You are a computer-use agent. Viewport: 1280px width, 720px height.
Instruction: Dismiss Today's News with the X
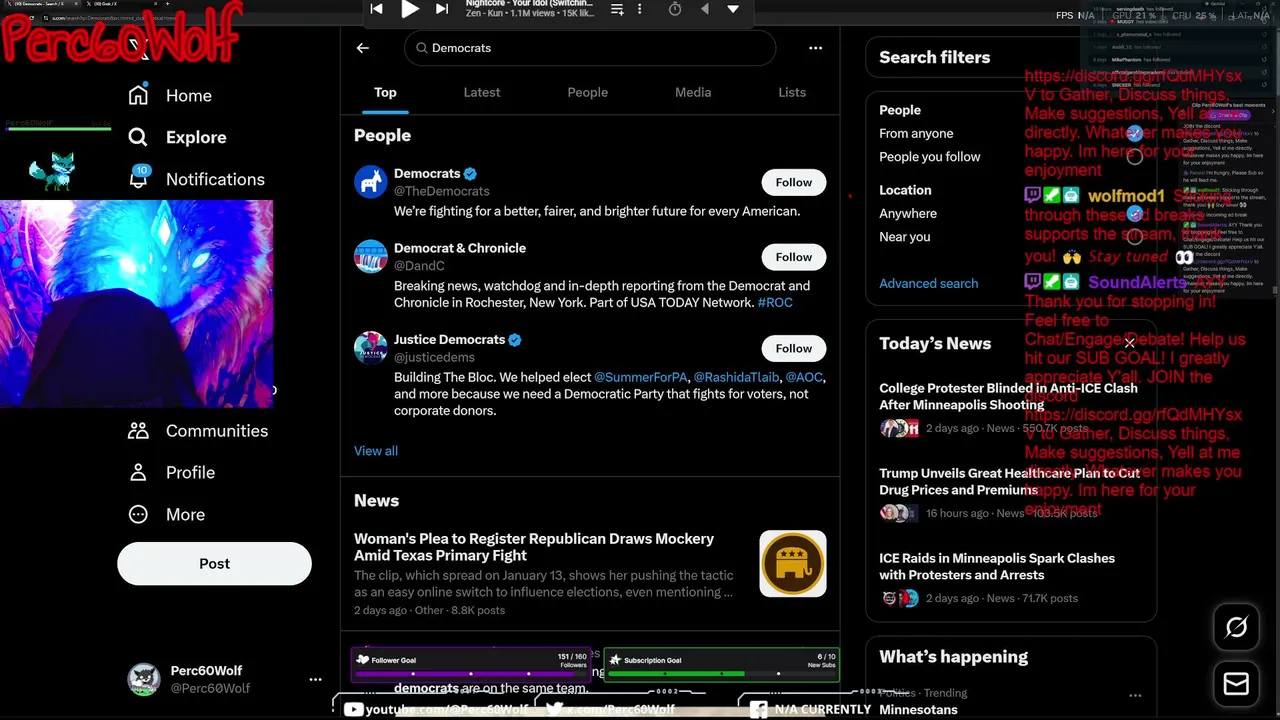pos(1129,343)
